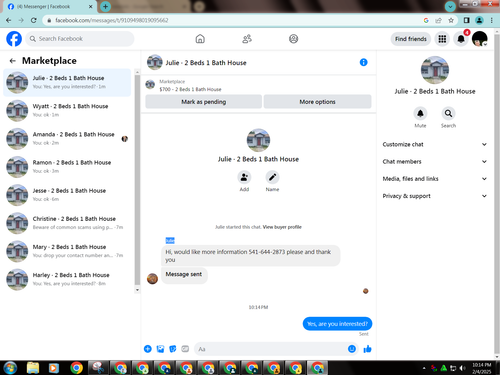
Task: Click Find friends button
Action: click(411, 39)
